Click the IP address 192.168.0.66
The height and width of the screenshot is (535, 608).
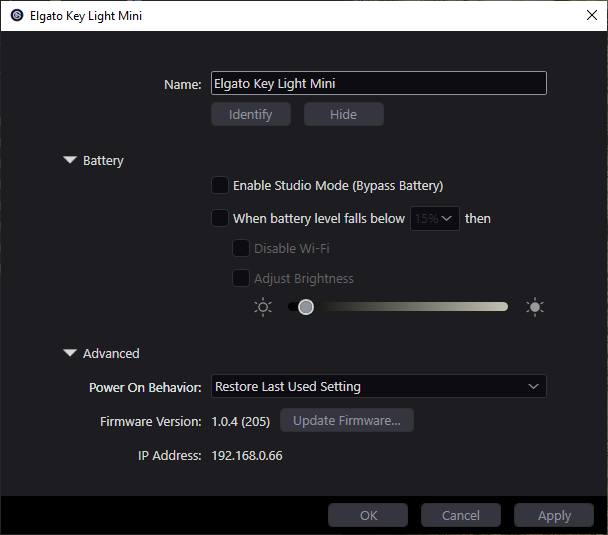[x=247, y=456]
